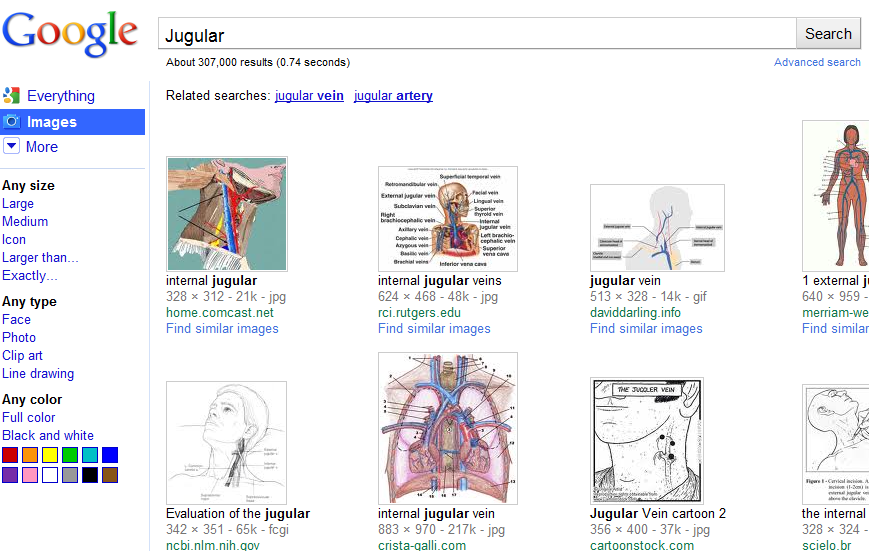
Task: Find similar images for rci.rutgers.edu result
Action: (x=434, y=329)
